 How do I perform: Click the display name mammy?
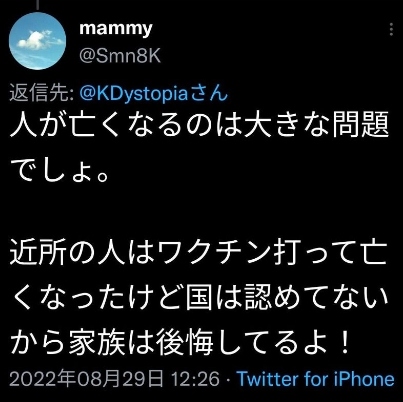pos(115,29)
